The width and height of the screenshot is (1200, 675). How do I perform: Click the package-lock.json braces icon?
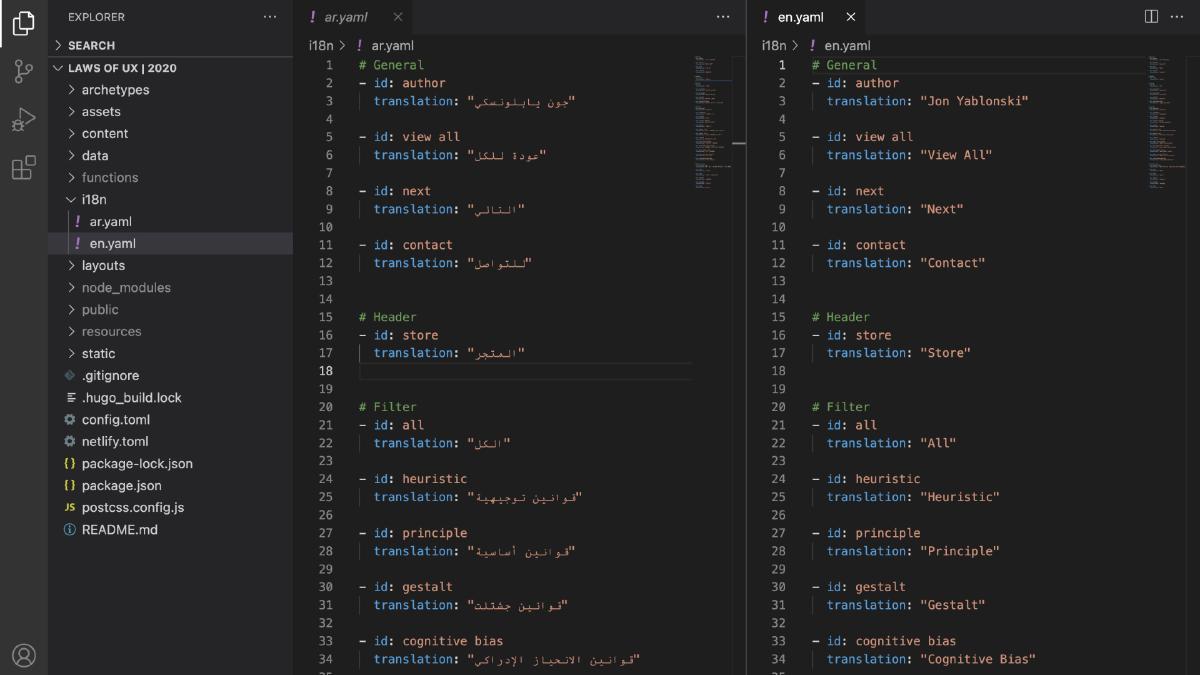pos(70,464)
